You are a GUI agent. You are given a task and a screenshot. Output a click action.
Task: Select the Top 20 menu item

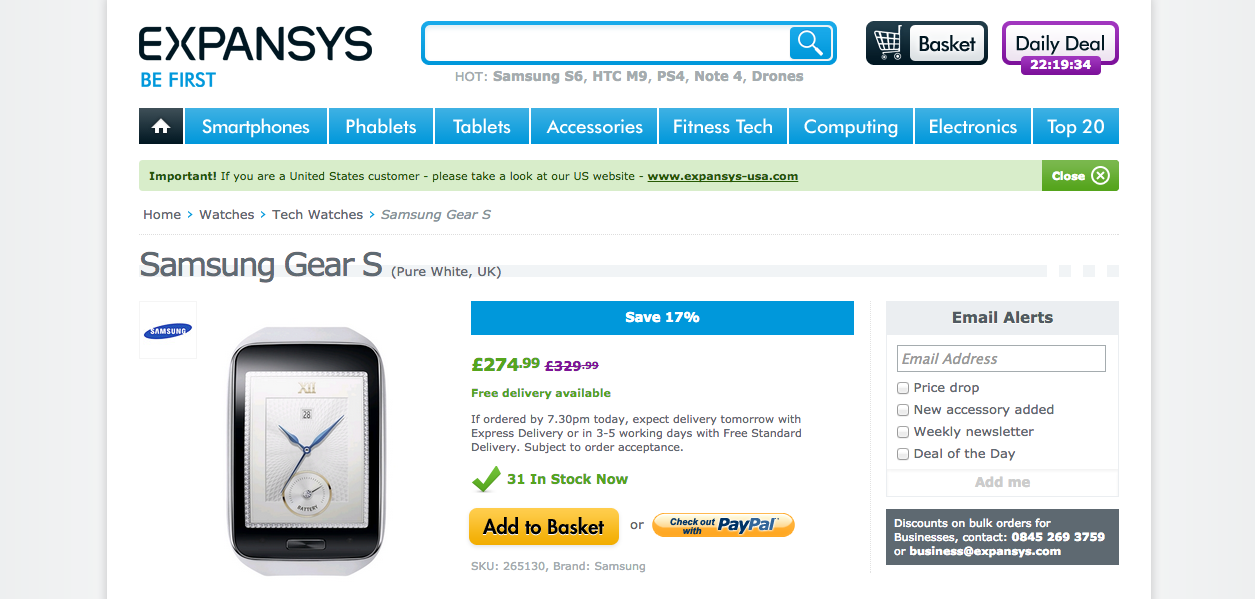[x=1076, y=127]
